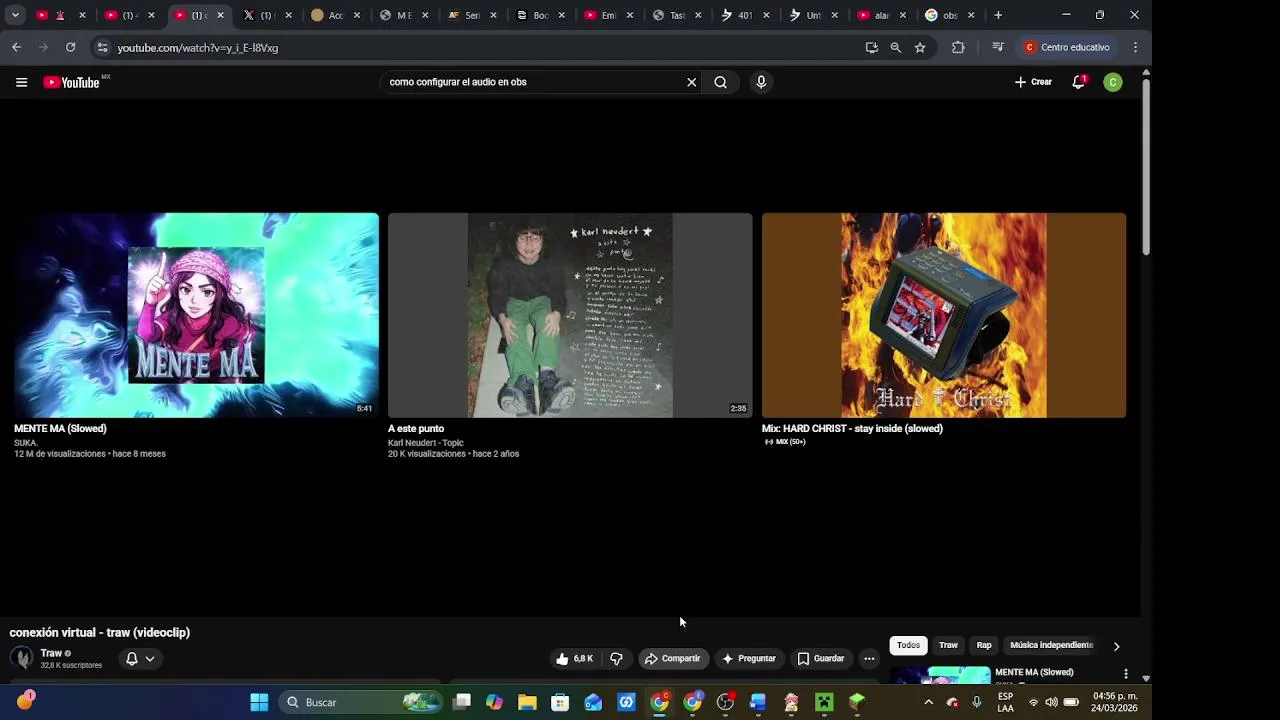Bookmark this page with star icon

click(x=920, y=47)
